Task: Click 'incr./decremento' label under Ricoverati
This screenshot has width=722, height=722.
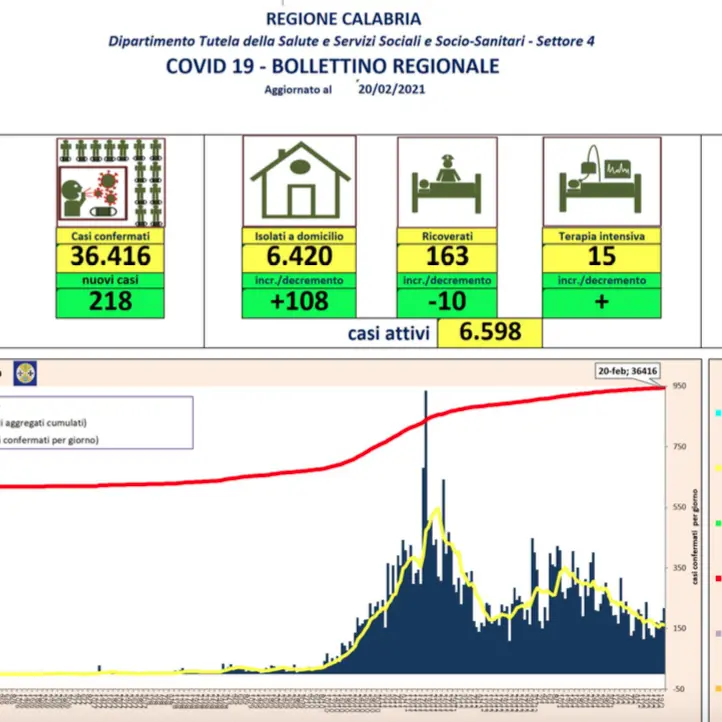Action: pos(447,280)
